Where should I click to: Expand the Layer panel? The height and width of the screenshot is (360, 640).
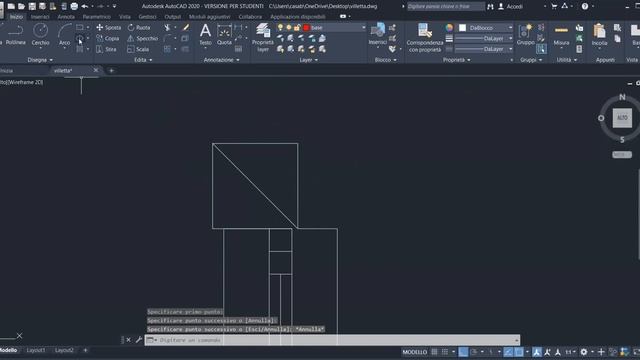308,60
